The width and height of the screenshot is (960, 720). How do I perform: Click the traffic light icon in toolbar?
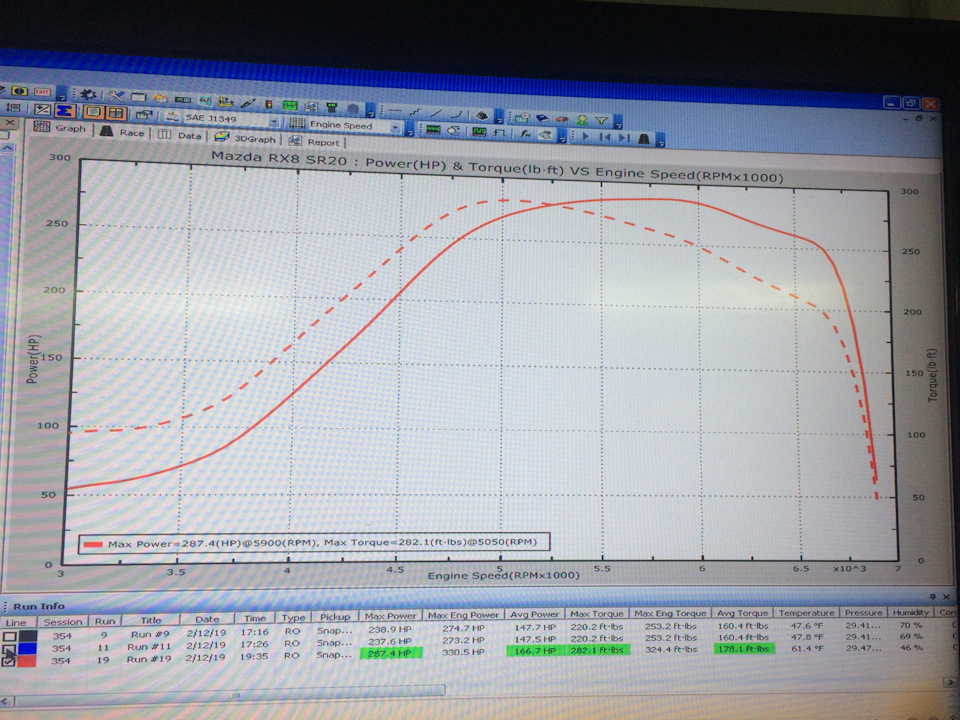point(269,104)
